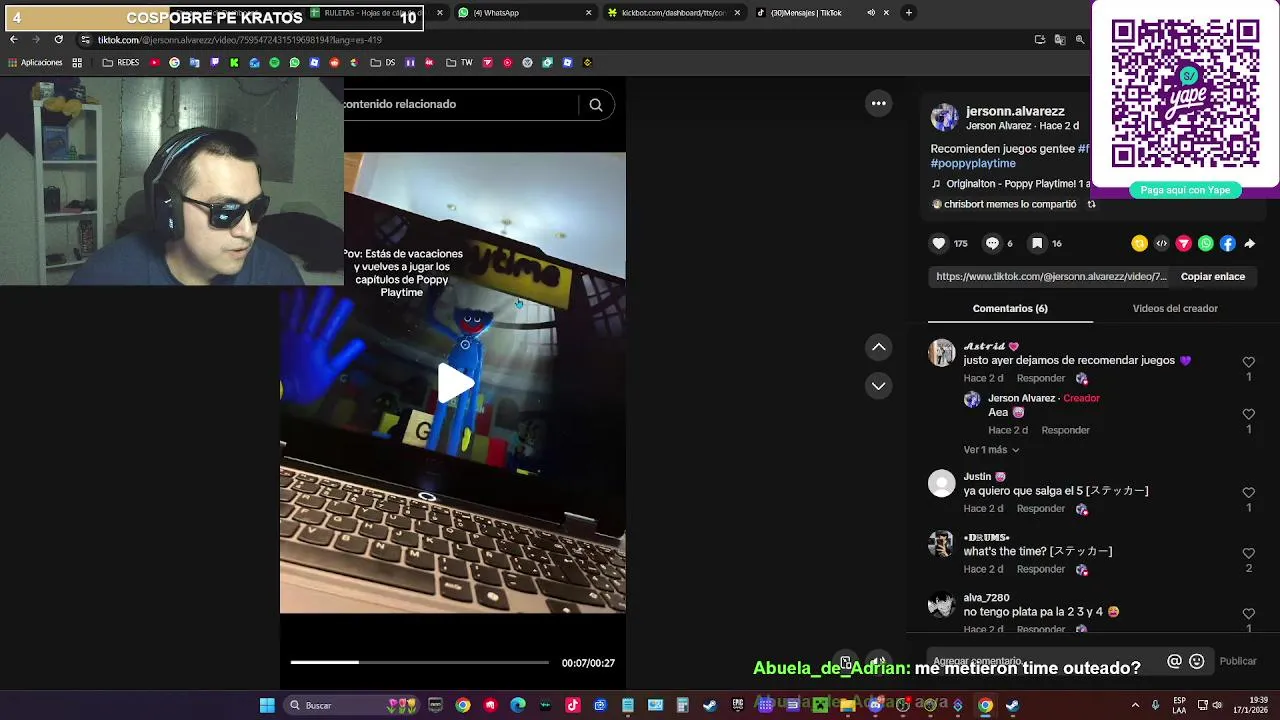Screen dimensions: 1280x720
Task: Seek on the video progress bar
Action: pos(419,662)
